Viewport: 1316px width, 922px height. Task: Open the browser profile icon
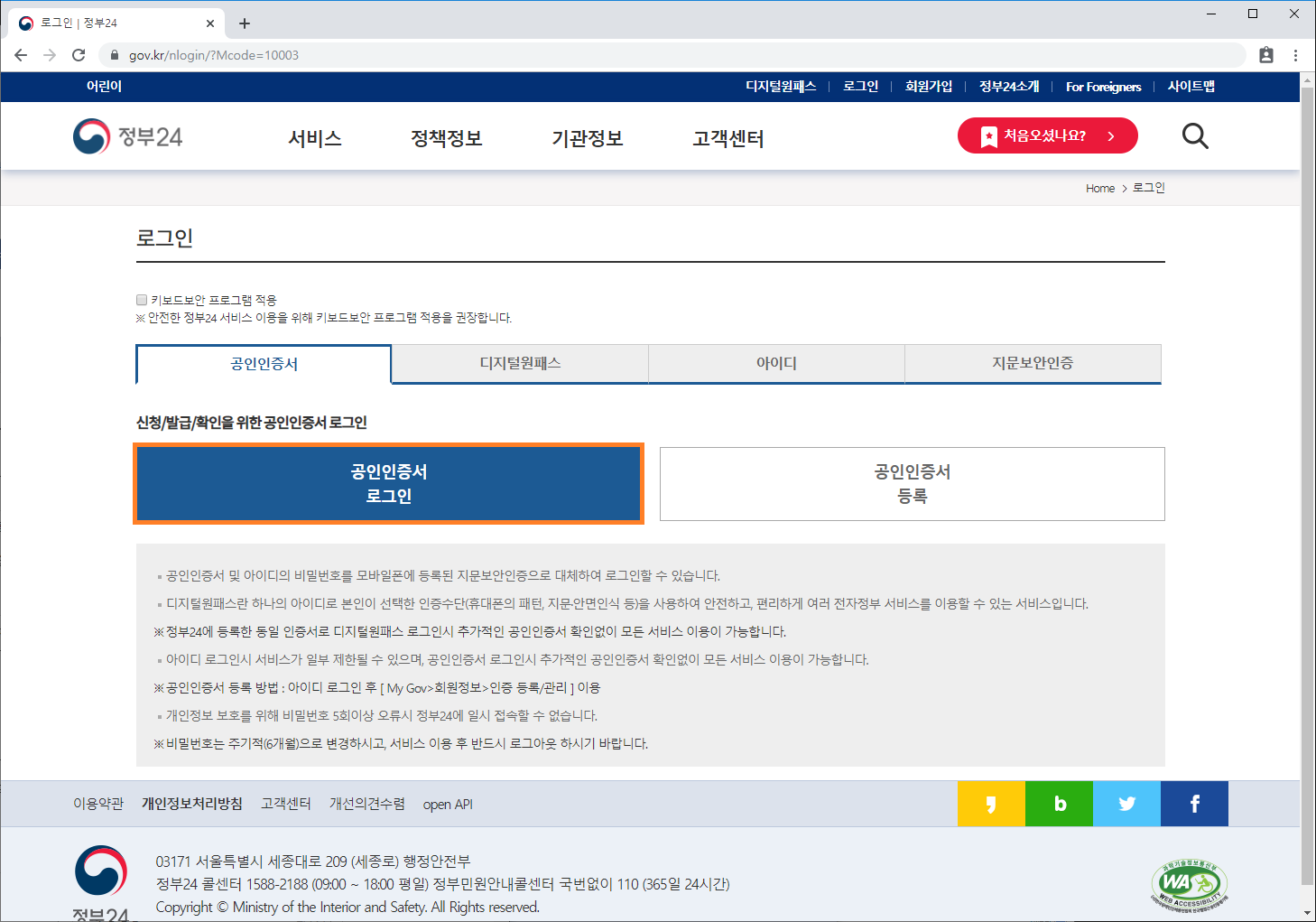(x=1266, y=55)
